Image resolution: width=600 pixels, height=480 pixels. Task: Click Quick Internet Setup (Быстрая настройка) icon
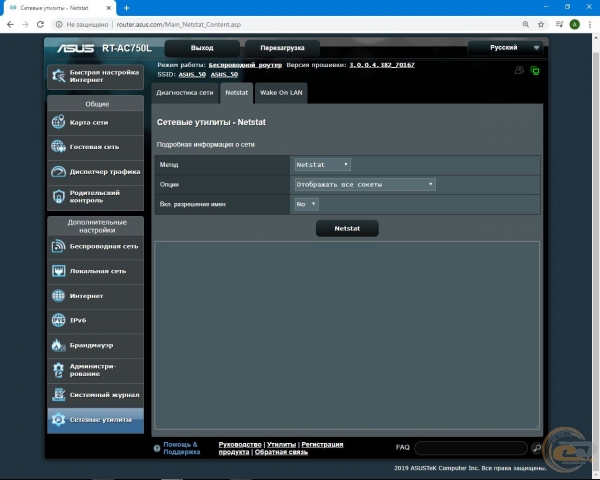tap(58, 77)
